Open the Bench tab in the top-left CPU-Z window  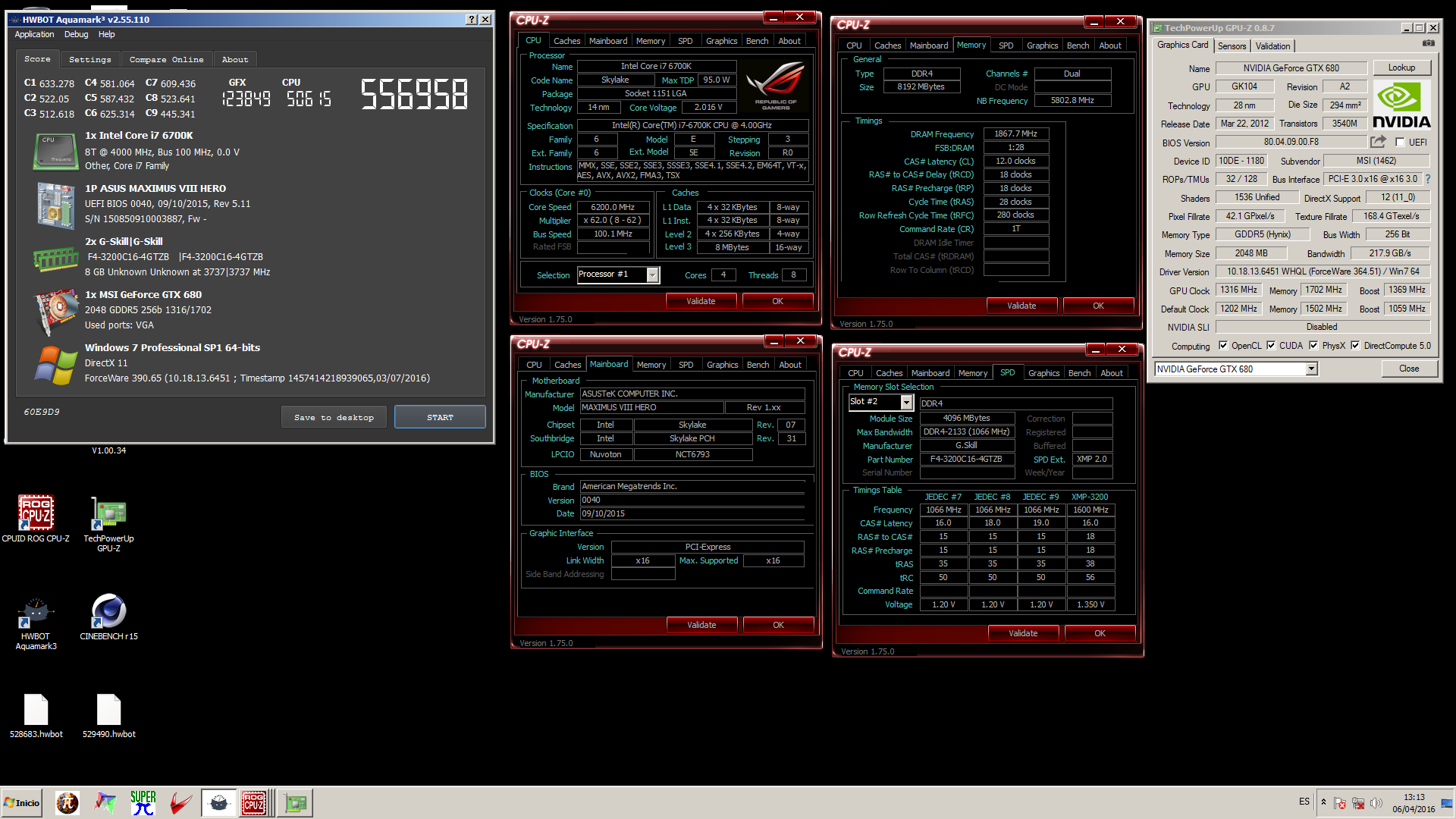(757, 41)
